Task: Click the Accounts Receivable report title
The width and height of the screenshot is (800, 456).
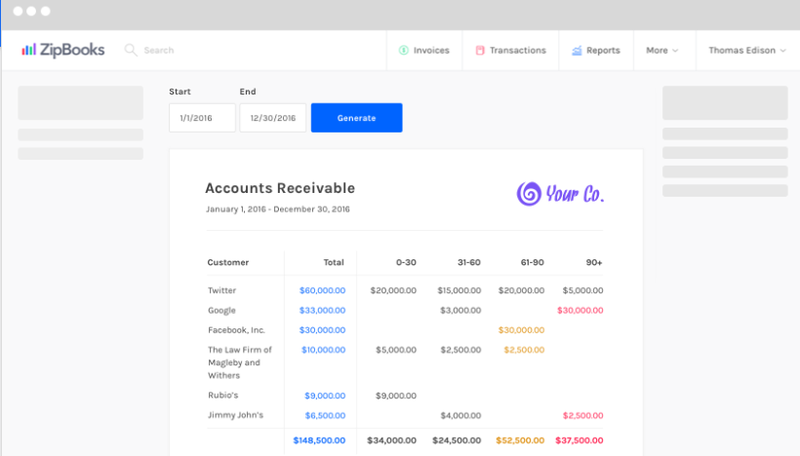Action: click(x=280, y=188)
